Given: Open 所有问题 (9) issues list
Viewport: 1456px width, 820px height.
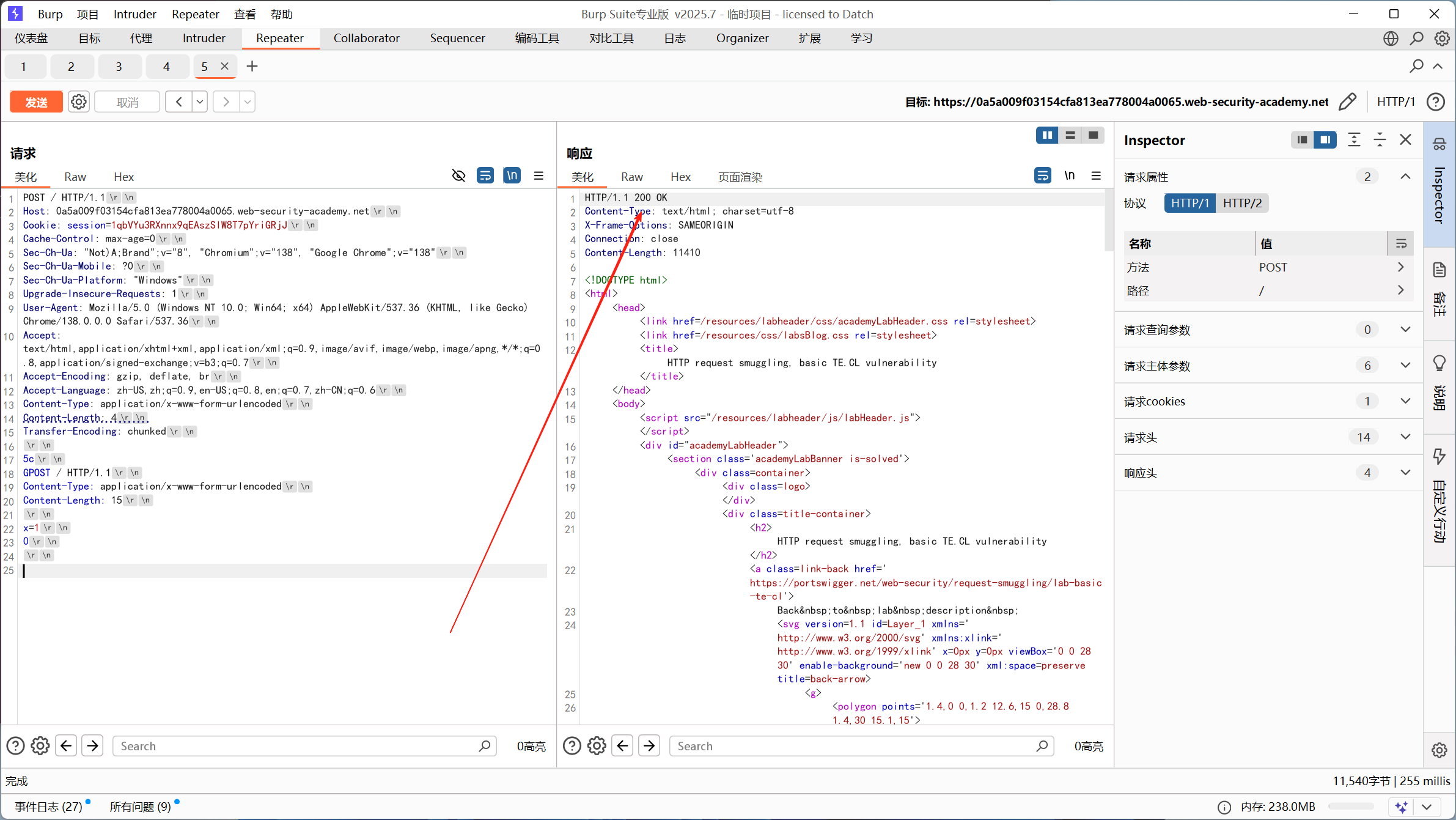Looking at the screenshot, I should tap(141, 807).
